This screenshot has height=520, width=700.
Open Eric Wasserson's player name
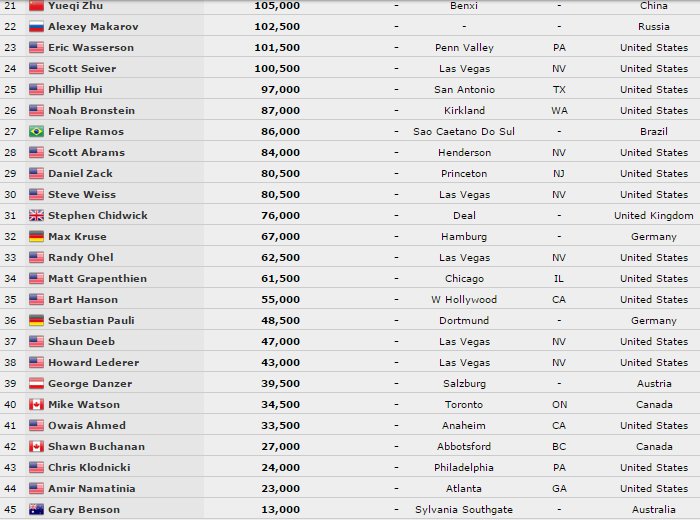pos(90,48)
